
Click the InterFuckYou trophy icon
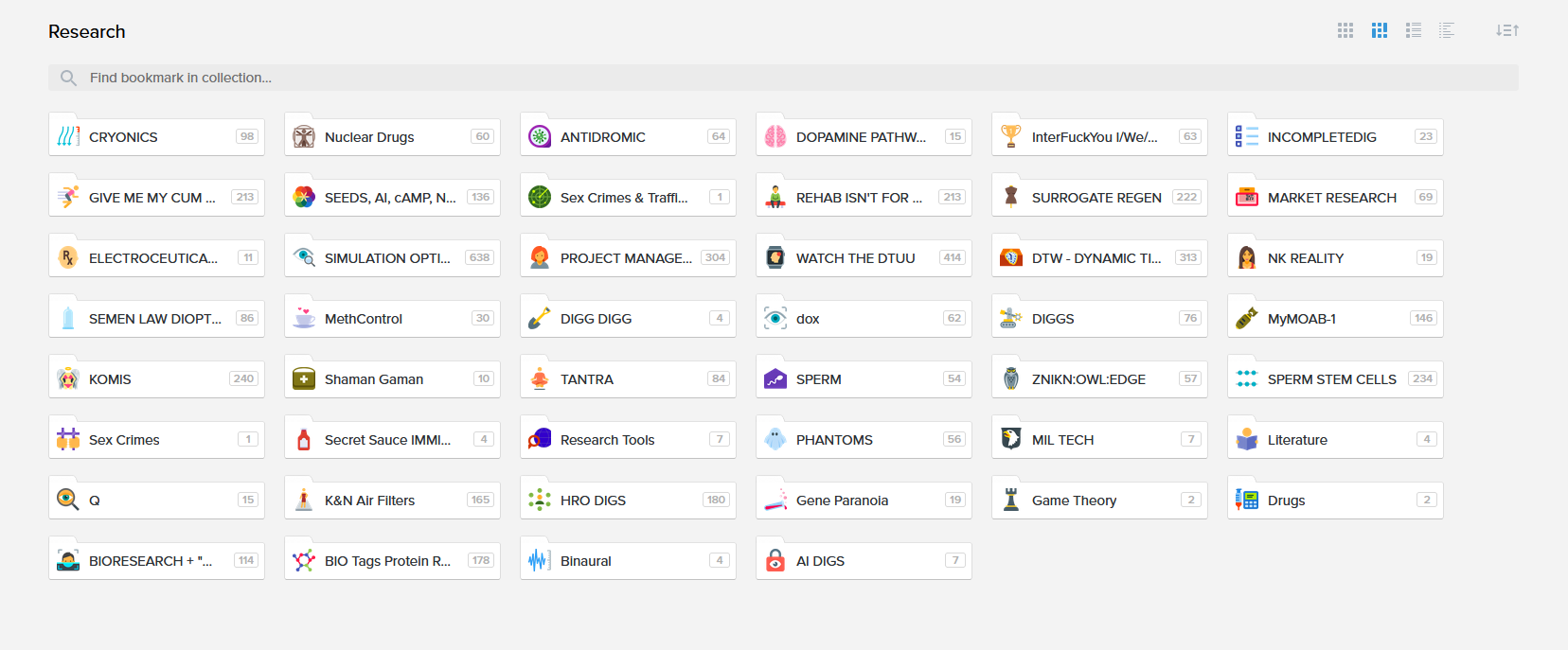coord(1011,137)
